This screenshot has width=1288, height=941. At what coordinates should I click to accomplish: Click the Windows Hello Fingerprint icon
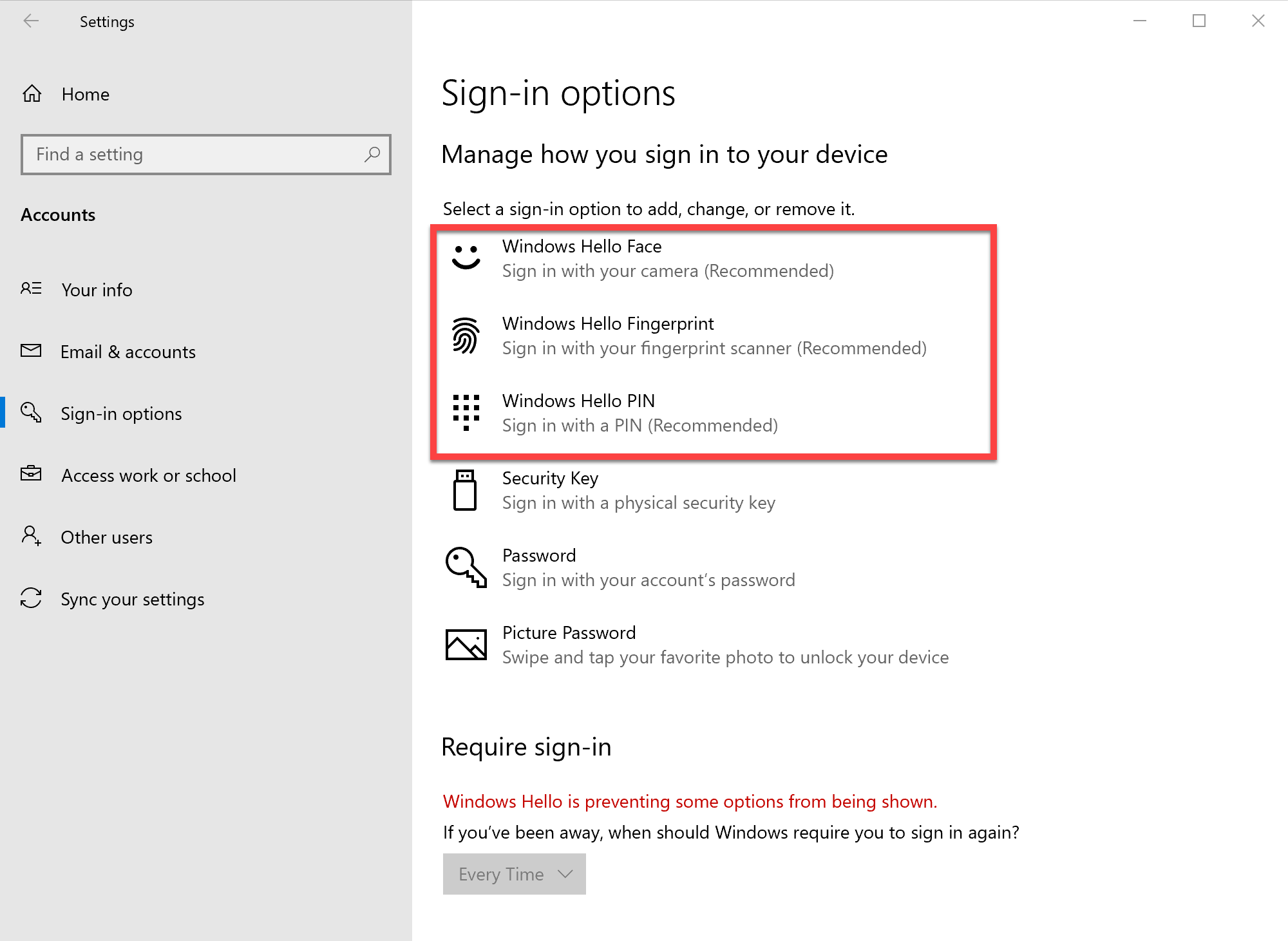[x=466, y=335]
